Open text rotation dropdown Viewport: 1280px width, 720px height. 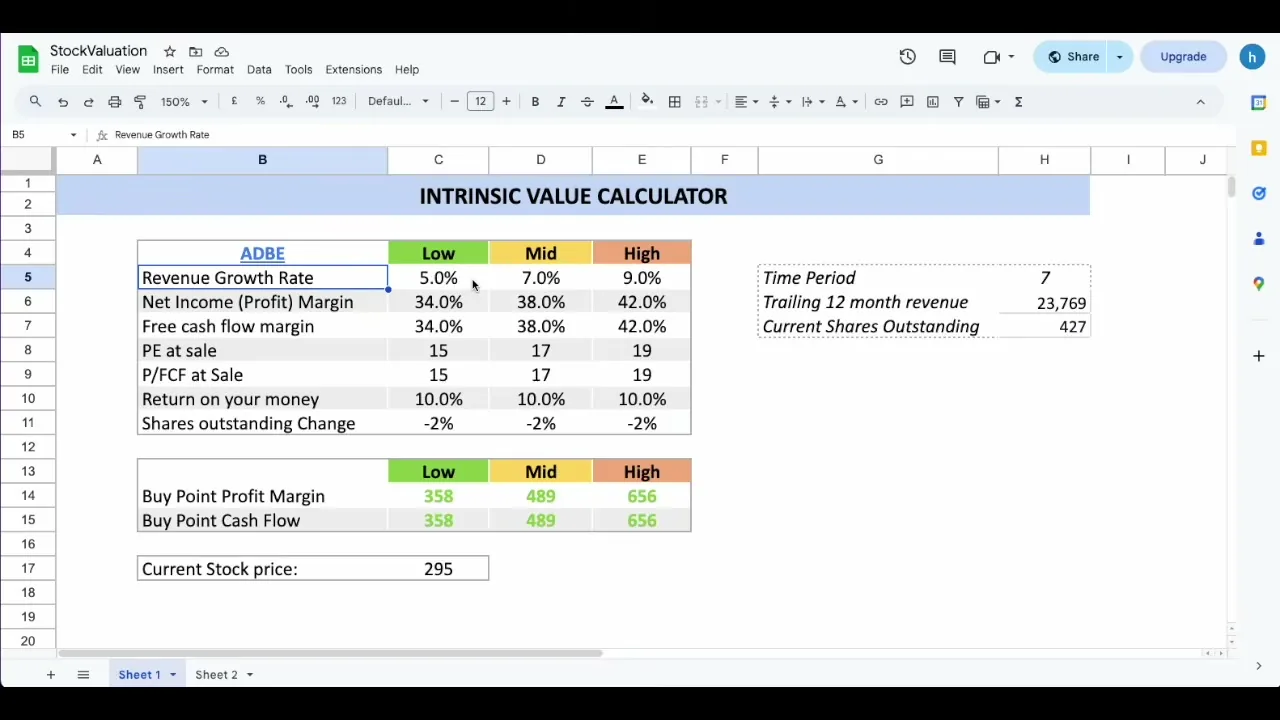(x=845, y=101)
